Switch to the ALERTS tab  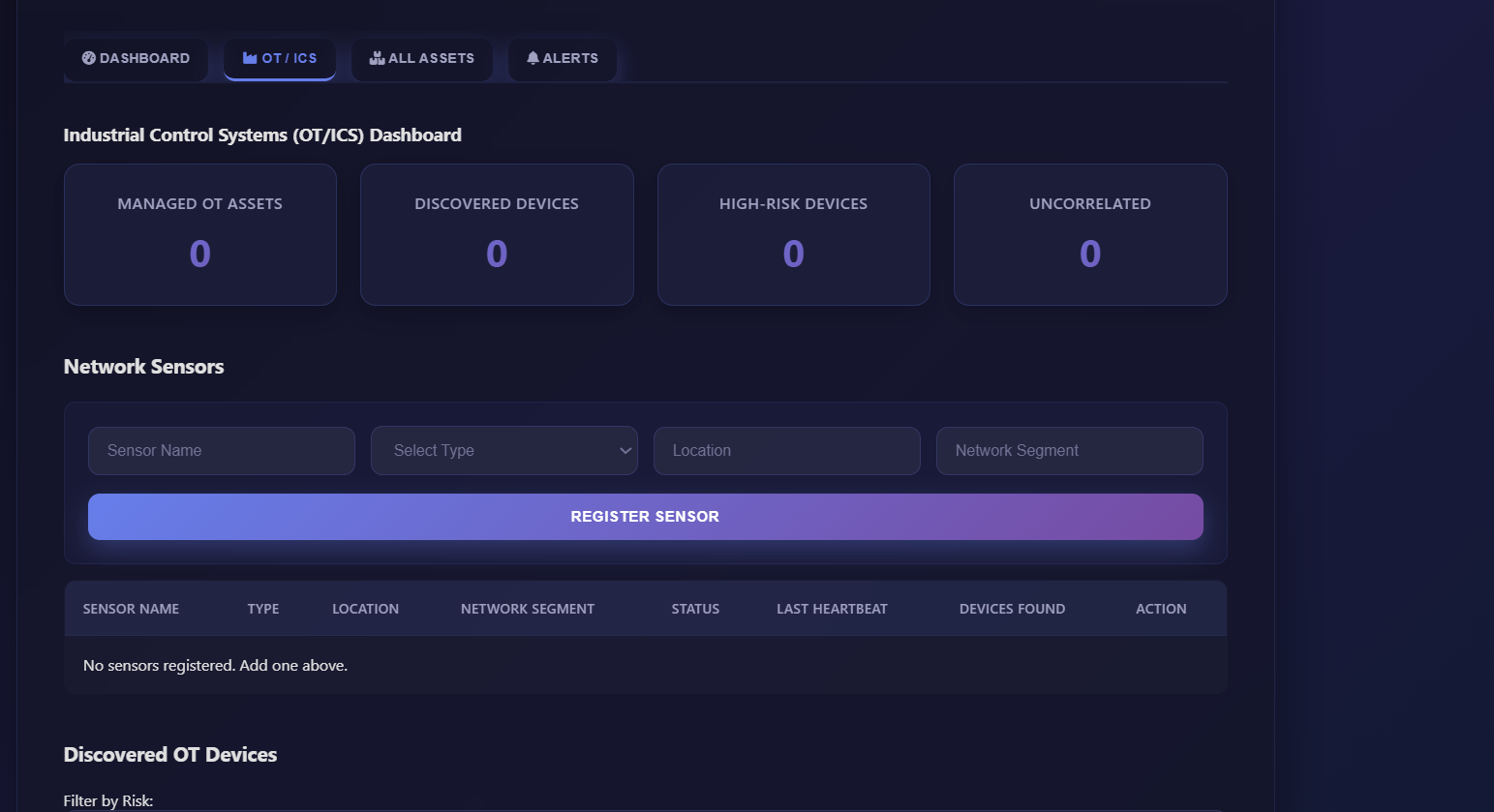(562, 58)
